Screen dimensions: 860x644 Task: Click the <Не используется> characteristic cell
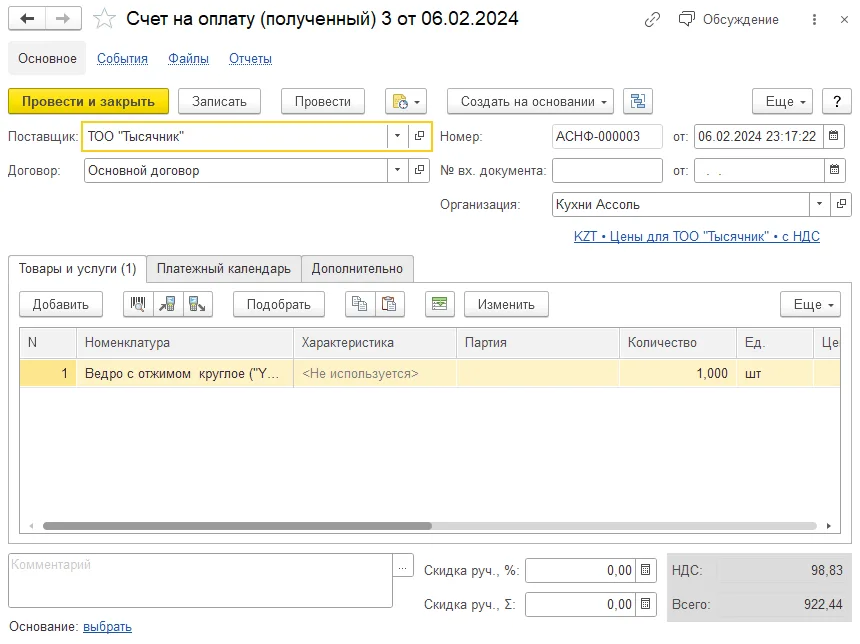(x=375, y=374)
